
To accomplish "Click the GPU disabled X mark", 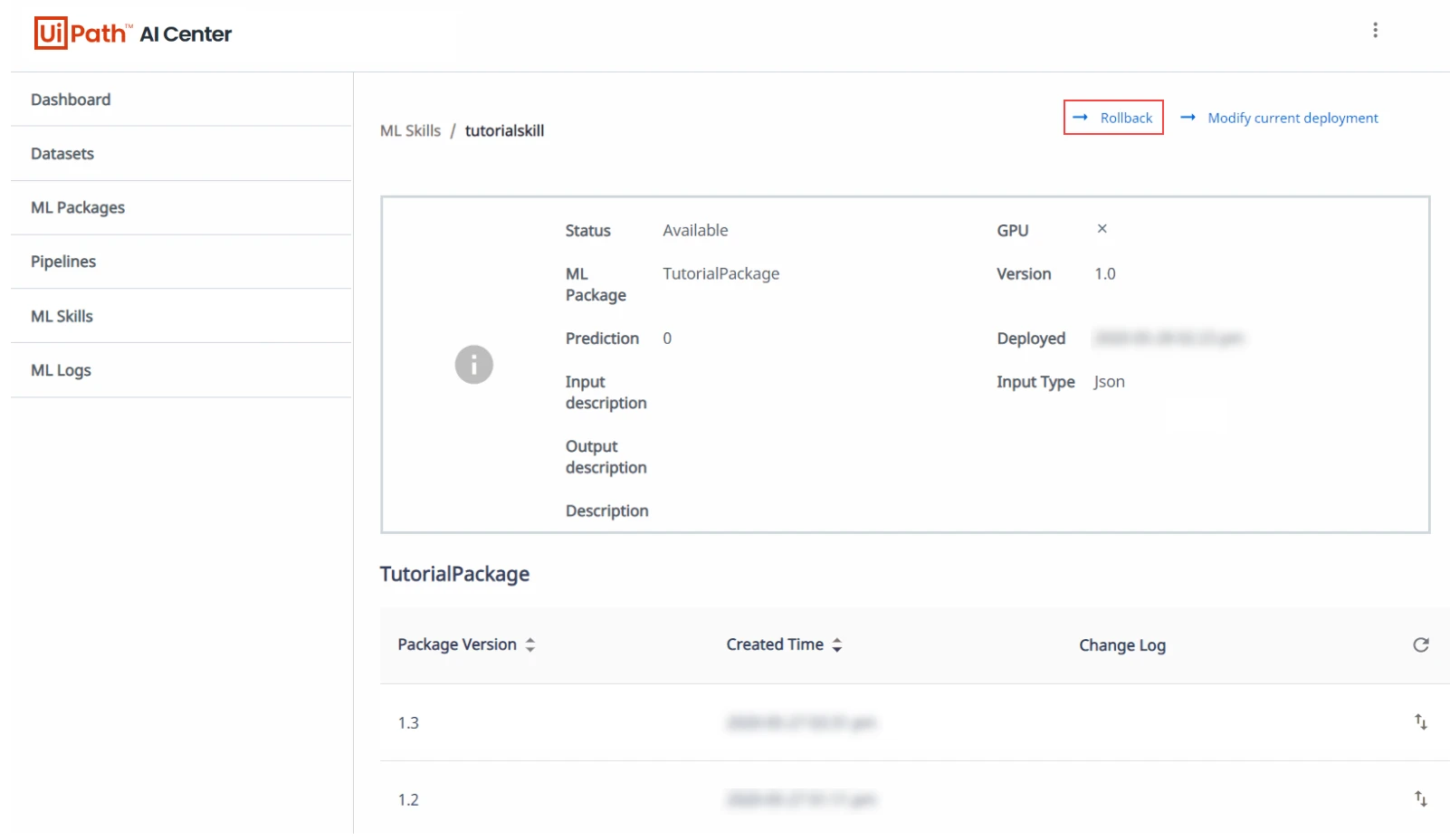I will (x=1102, y=229).
